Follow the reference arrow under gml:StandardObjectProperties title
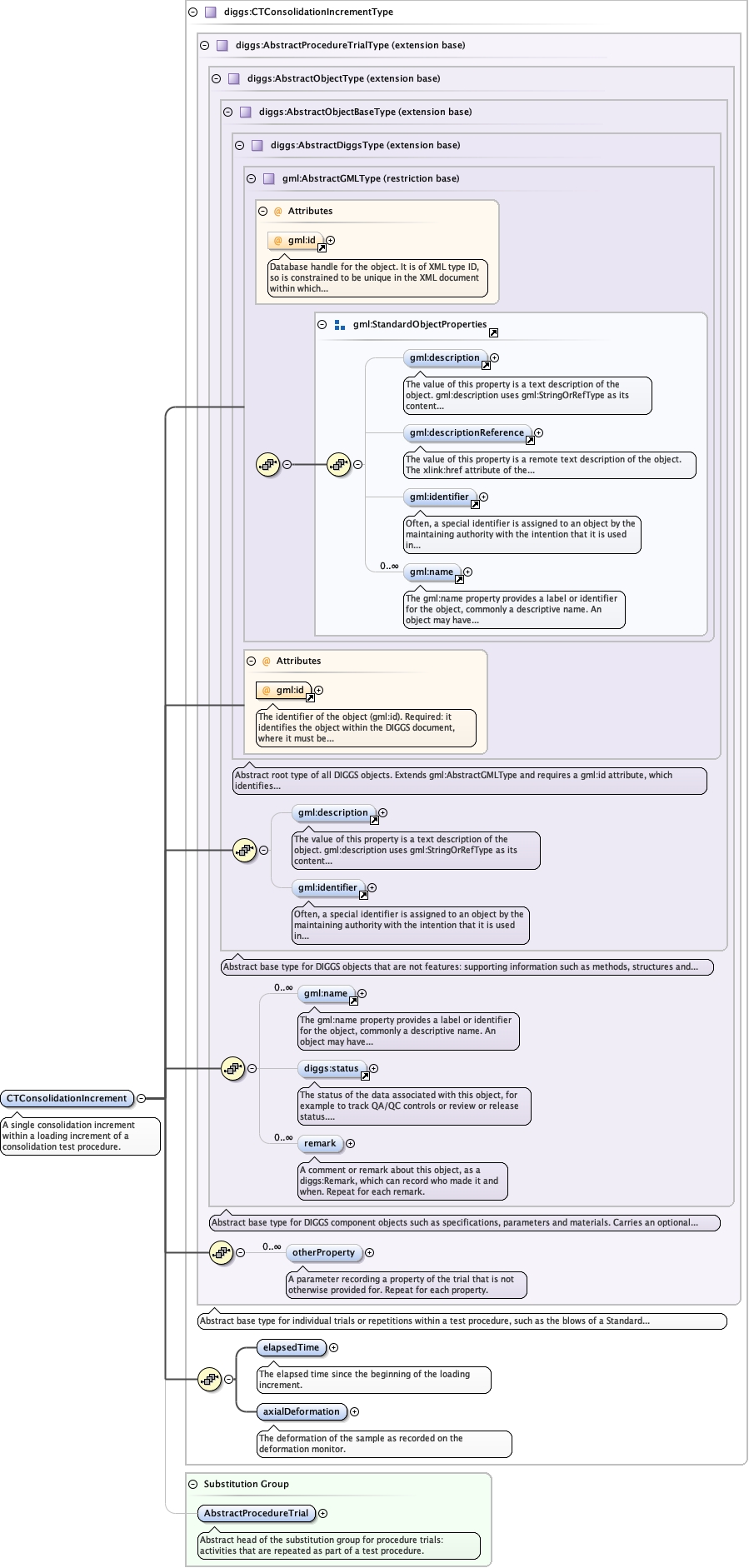Screen dimensions: 749x1568 point(493,333)
